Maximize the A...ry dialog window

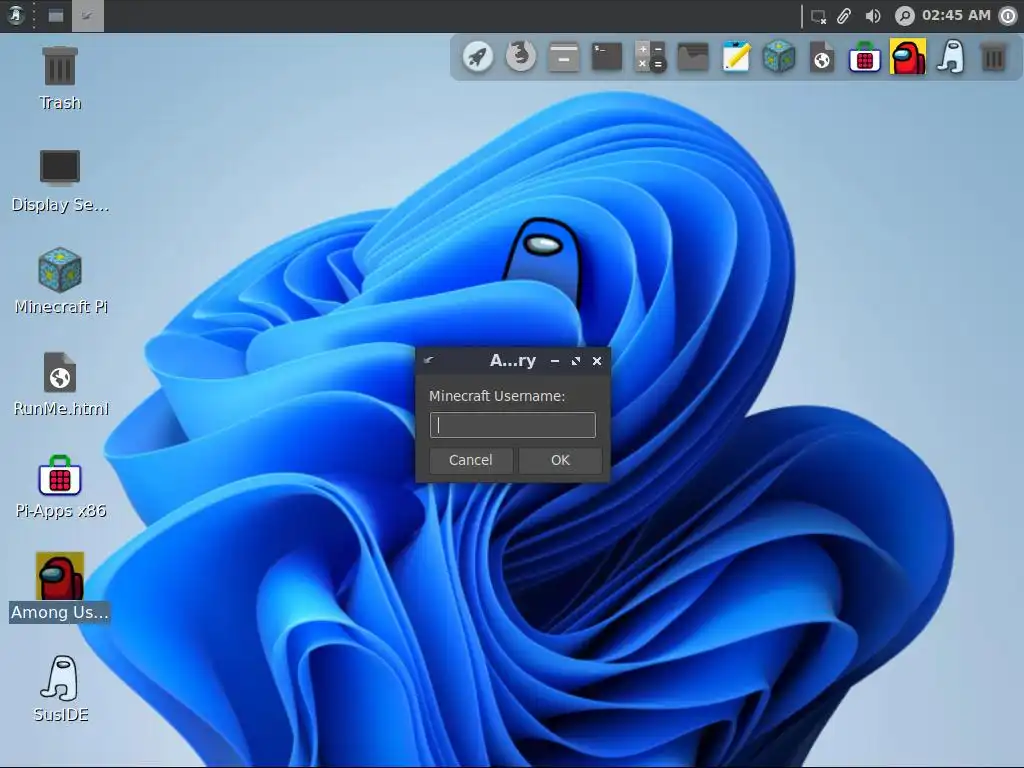pos(576,361)
